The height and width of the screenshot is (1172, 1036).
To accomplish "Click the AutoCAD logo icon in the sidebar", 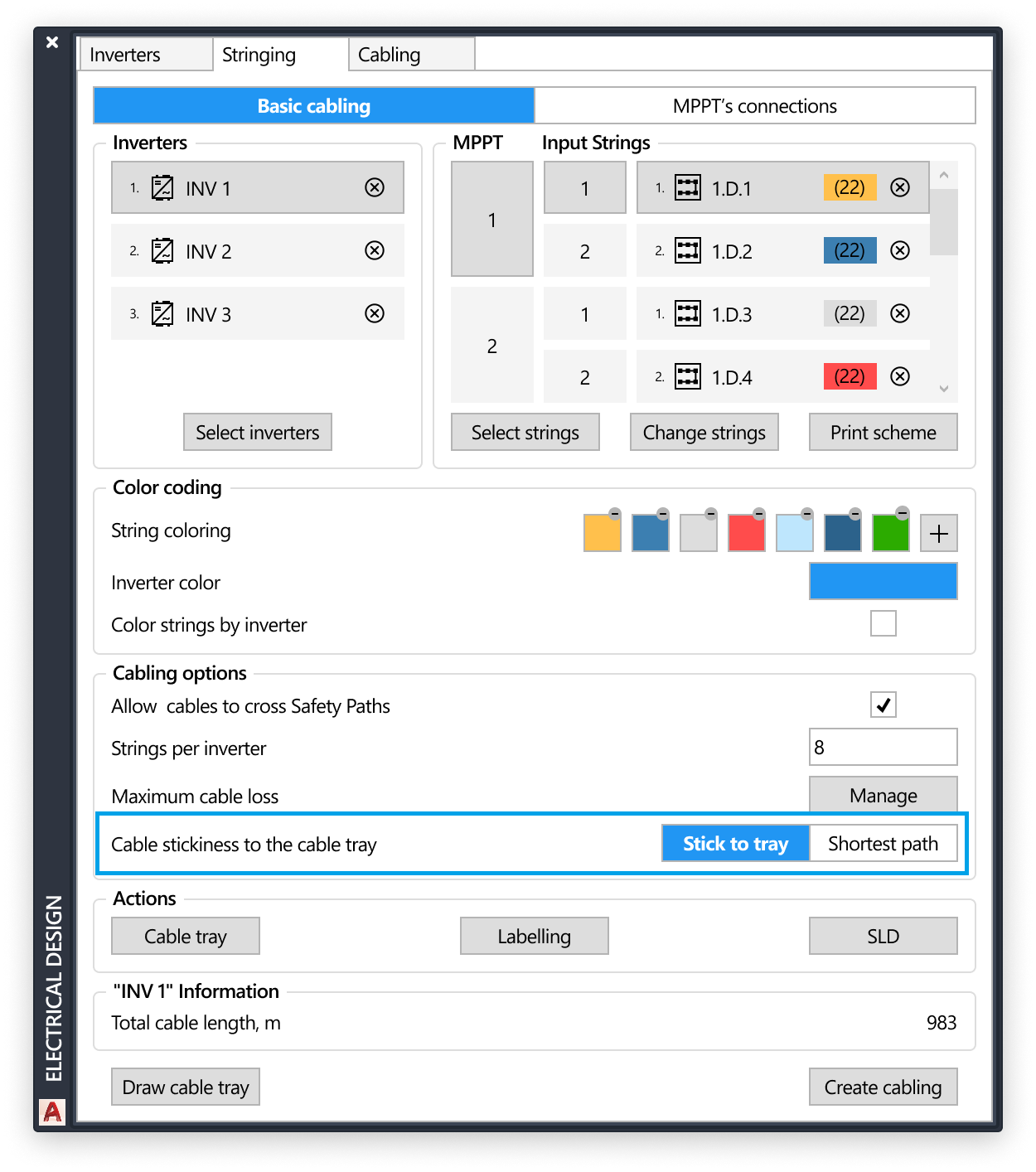I will (x=52, y=1111).
